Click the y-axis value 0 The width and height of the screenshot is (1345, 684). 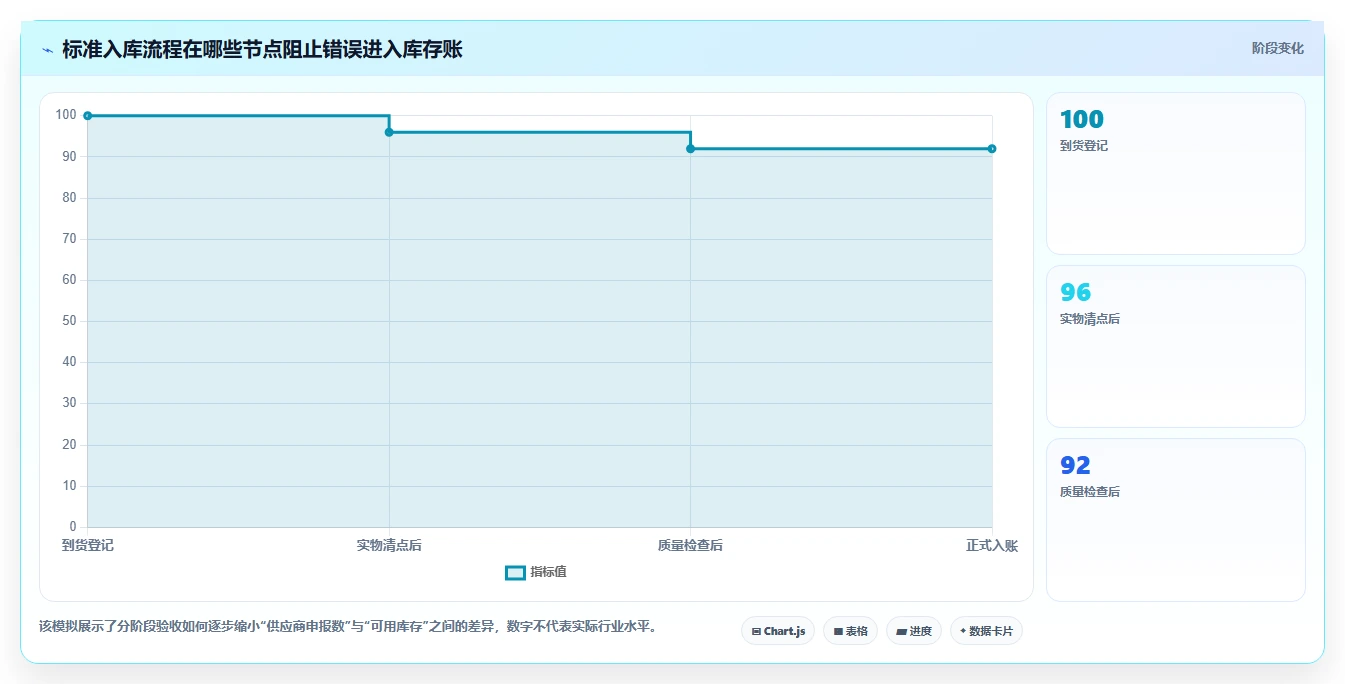pyautogui.click(x=73, y=527)
